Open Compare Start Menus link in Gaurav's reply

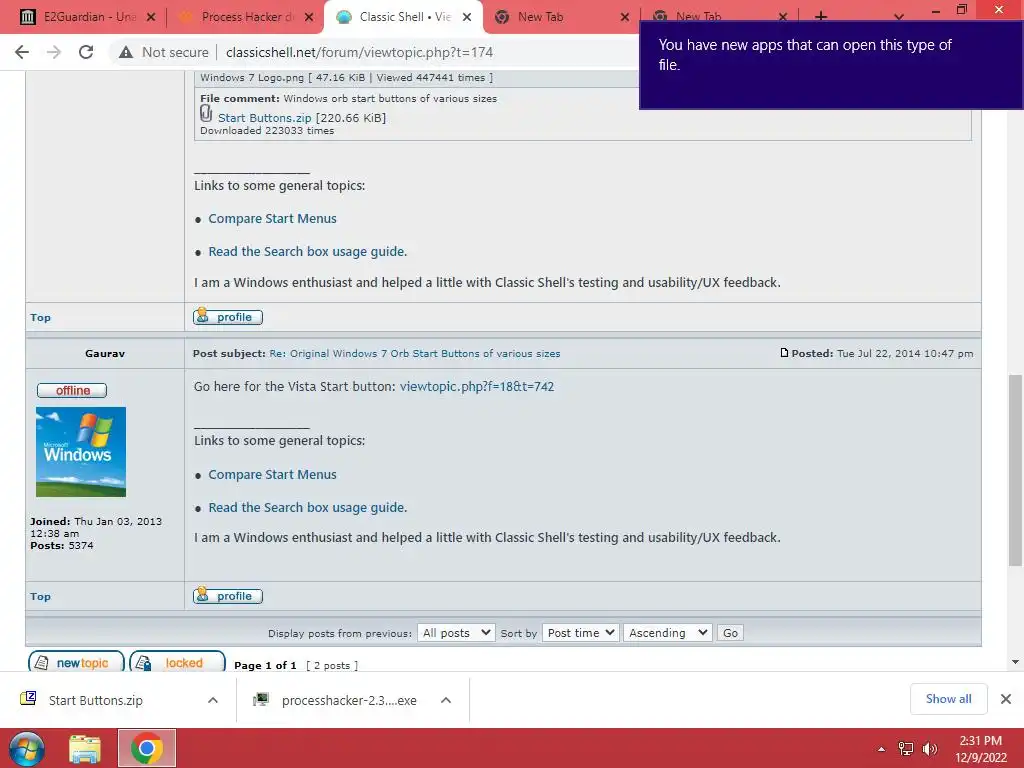(272, 475)
